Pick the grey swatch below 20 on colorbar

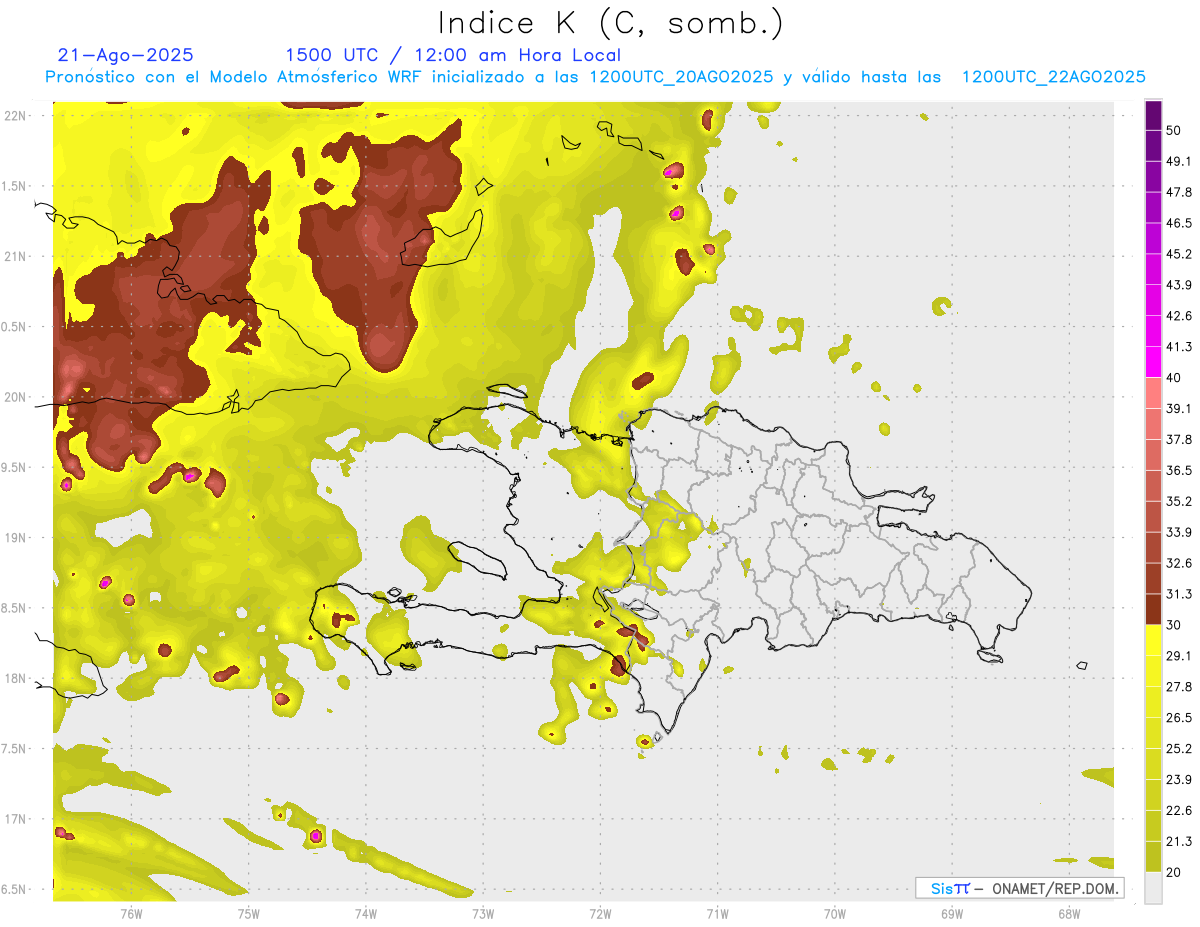pos(1153,887)
